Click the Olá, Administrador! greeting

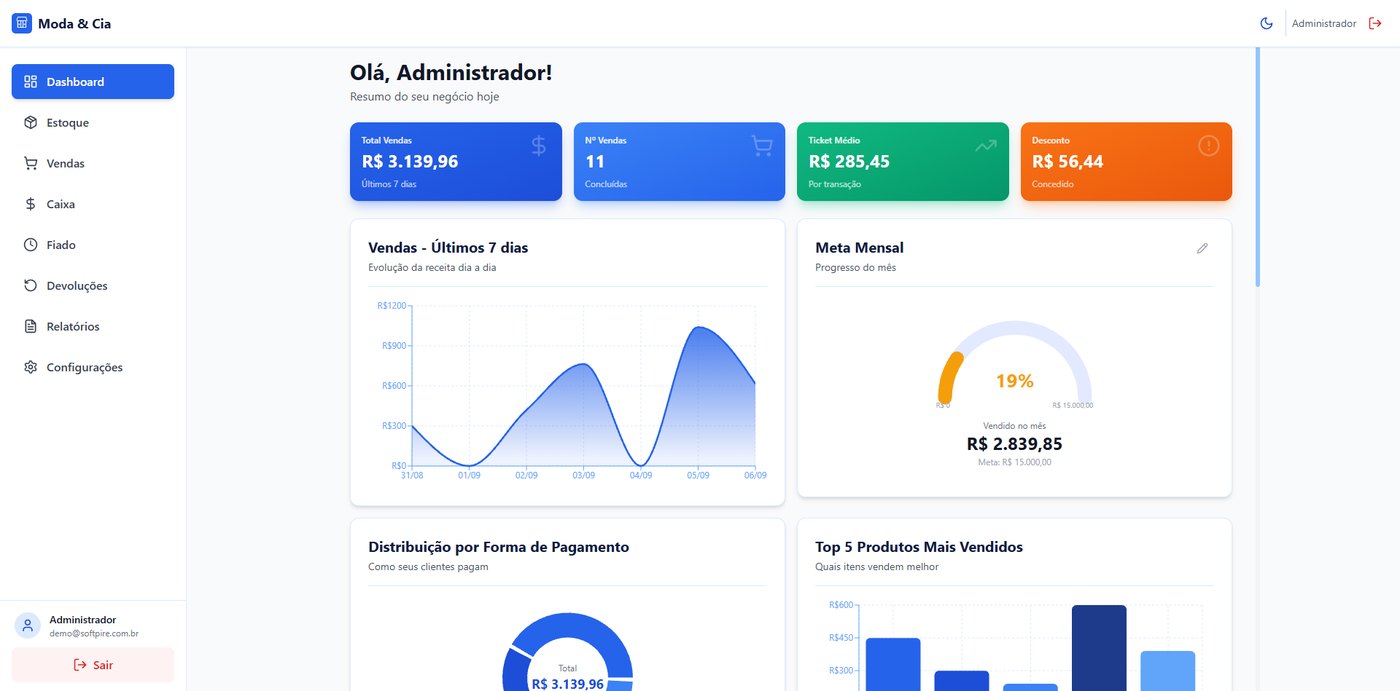click(x=451, y=72)
